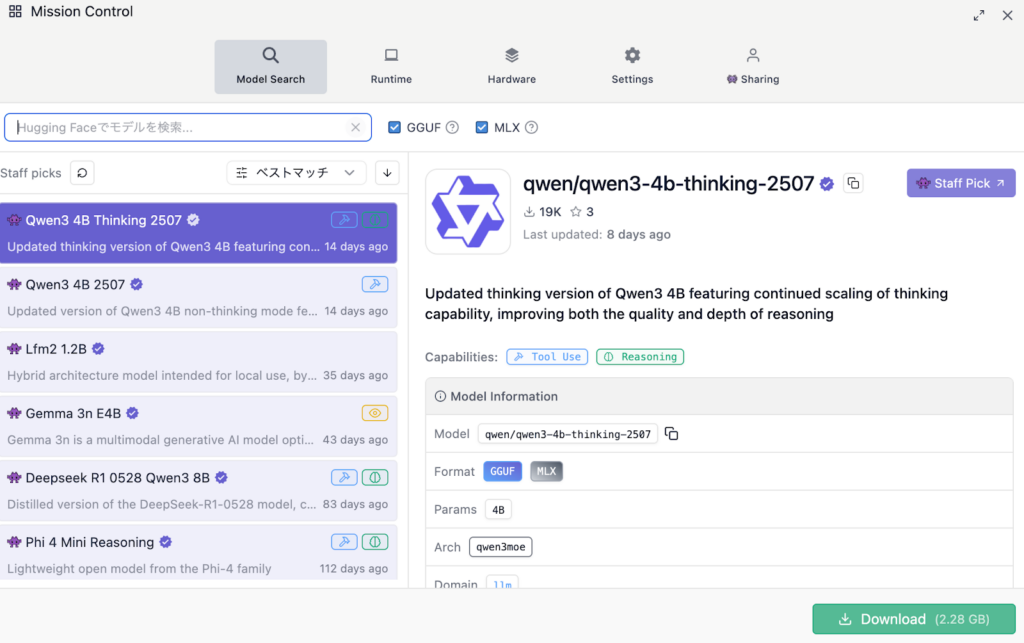1024x643 pixels.
Task: Copy the model ID in Model Information
Action: point(672,434)
